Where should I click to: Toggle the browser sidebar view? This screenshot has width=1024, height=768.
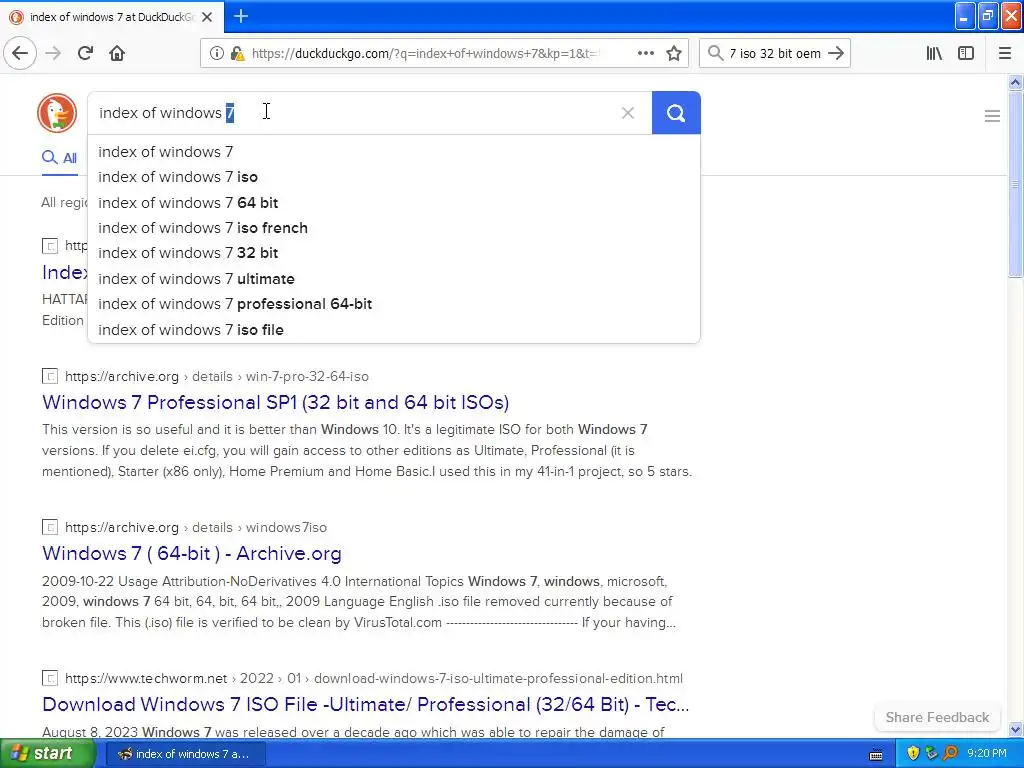click(966, 54)
